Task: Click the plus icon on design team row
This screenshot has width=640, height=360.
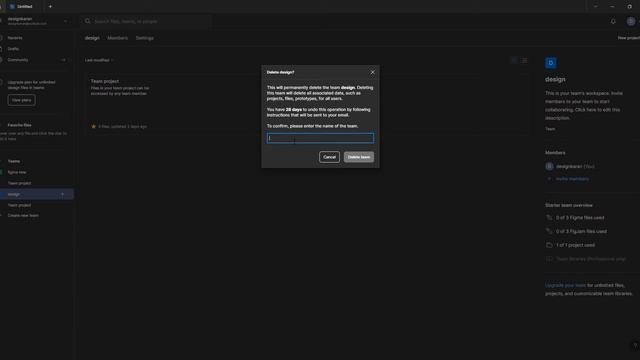Action: point(62,194)
